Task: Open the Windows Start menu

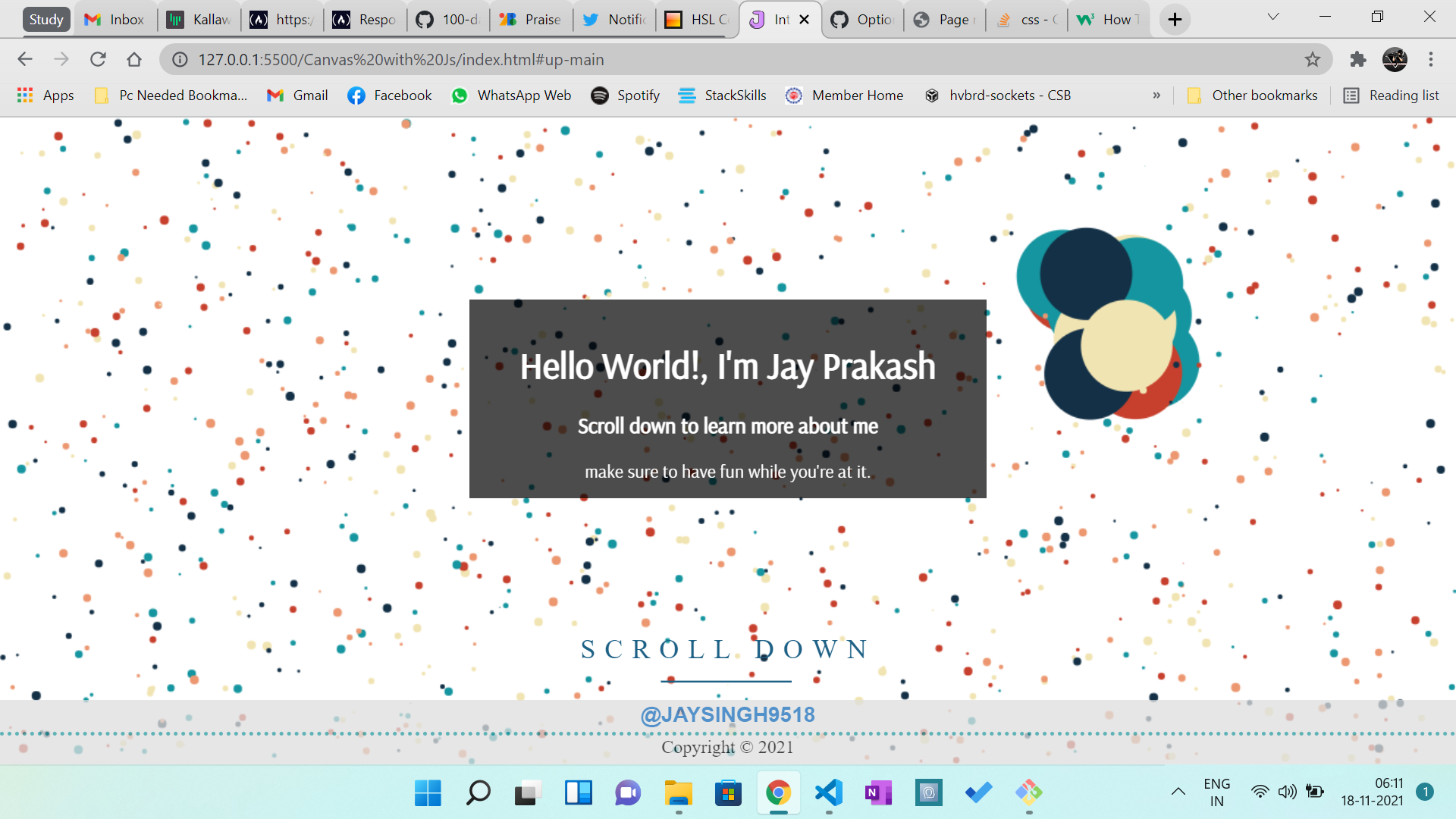Action: (427, 793)
